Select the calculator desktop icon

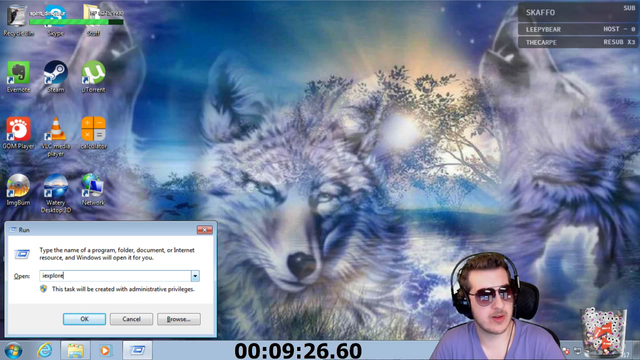93,133
